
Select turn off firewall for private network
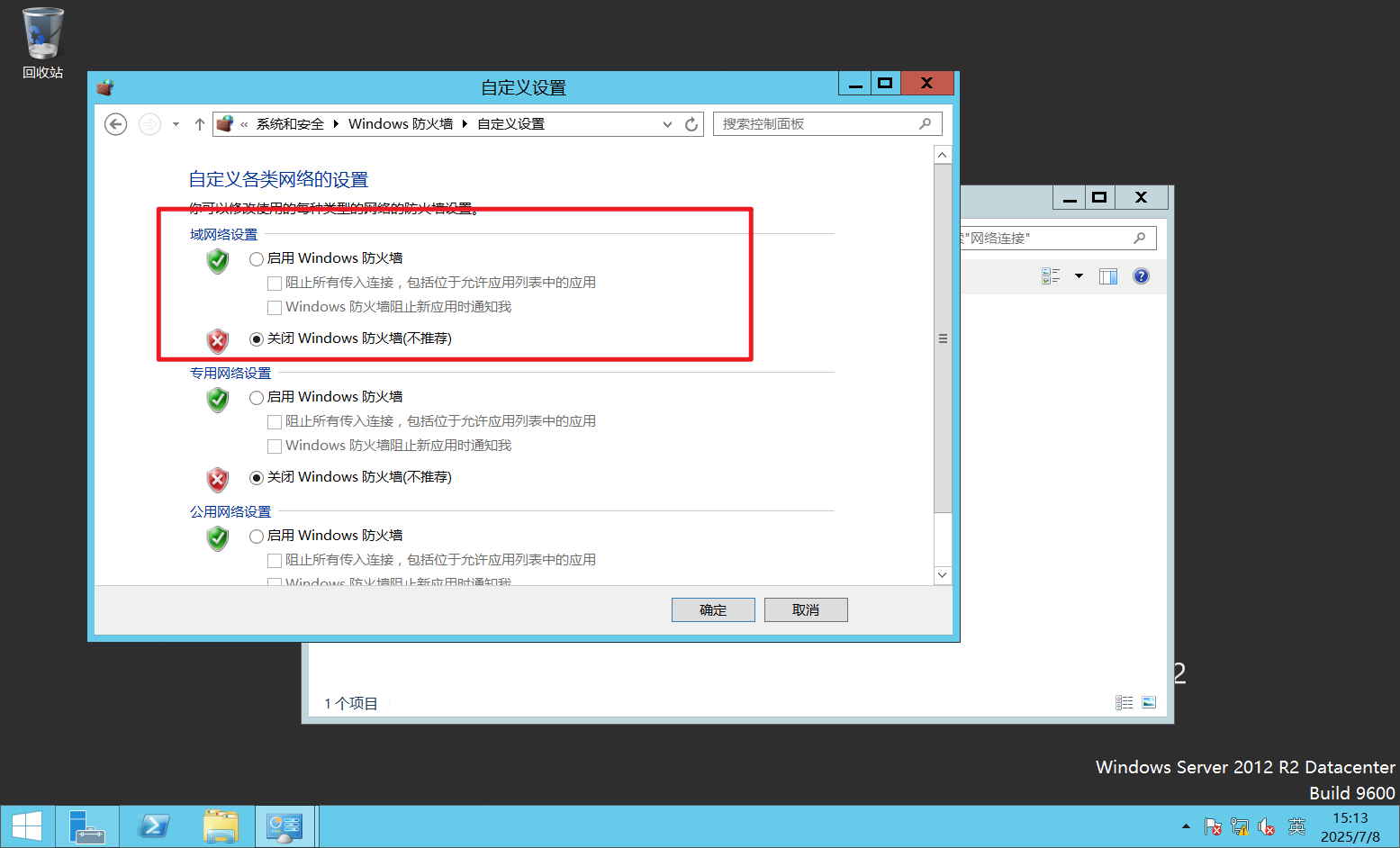(x=257, y=478)
